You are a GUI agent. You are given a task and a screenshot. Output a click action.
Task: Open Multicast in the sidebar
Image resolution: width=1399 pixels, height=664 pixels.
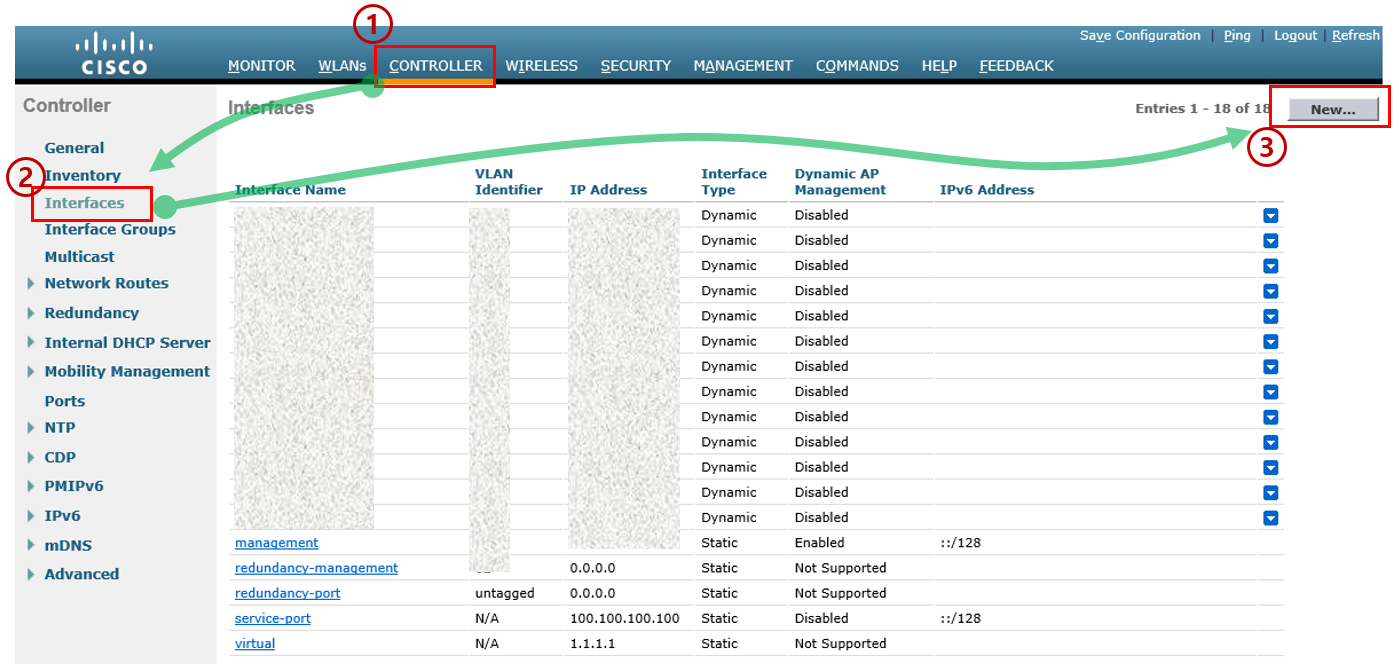(80, 257)
